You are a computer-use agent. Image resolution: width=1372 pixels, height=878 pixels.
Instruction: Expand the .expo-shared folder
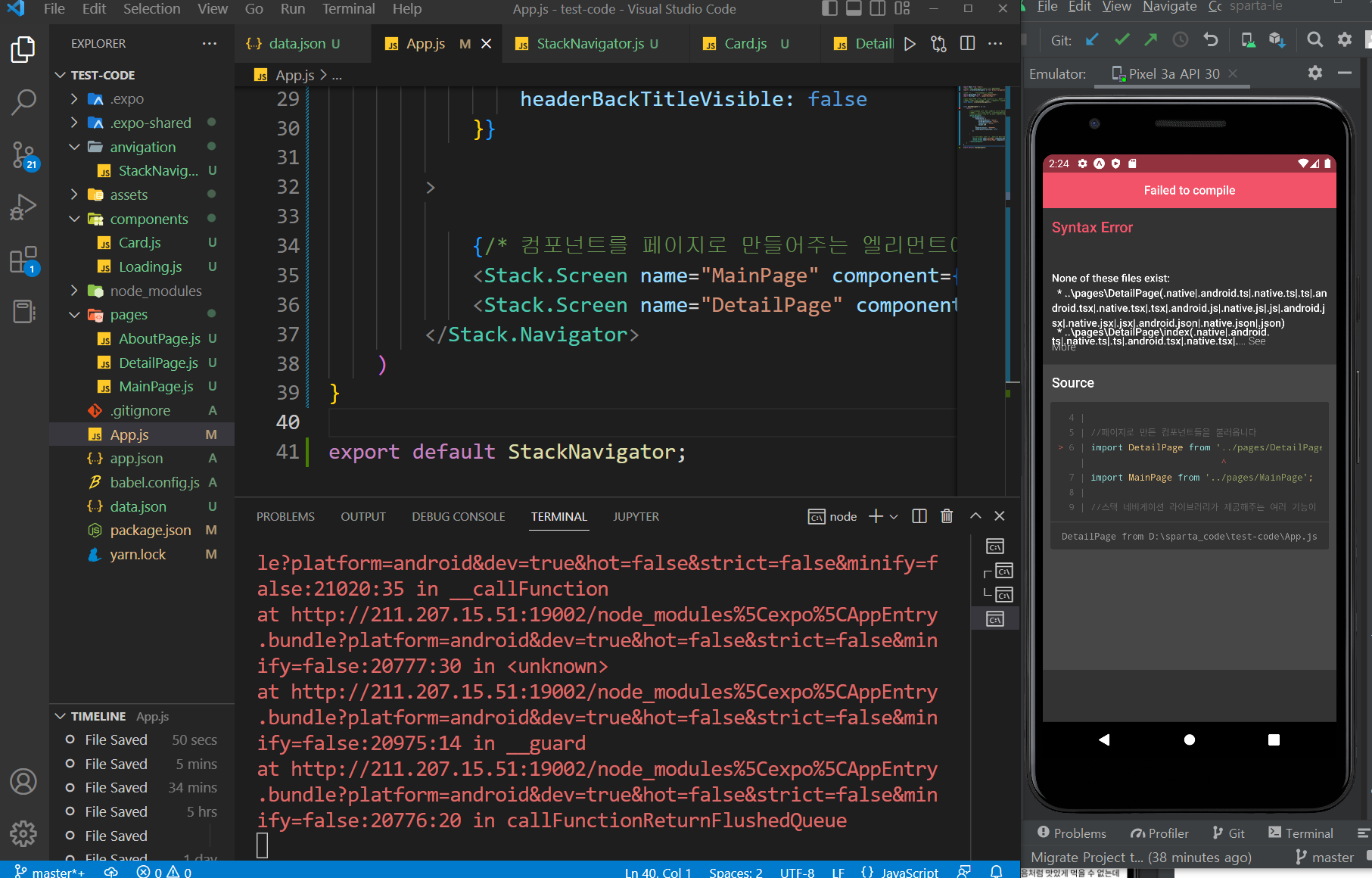[74, 123]
